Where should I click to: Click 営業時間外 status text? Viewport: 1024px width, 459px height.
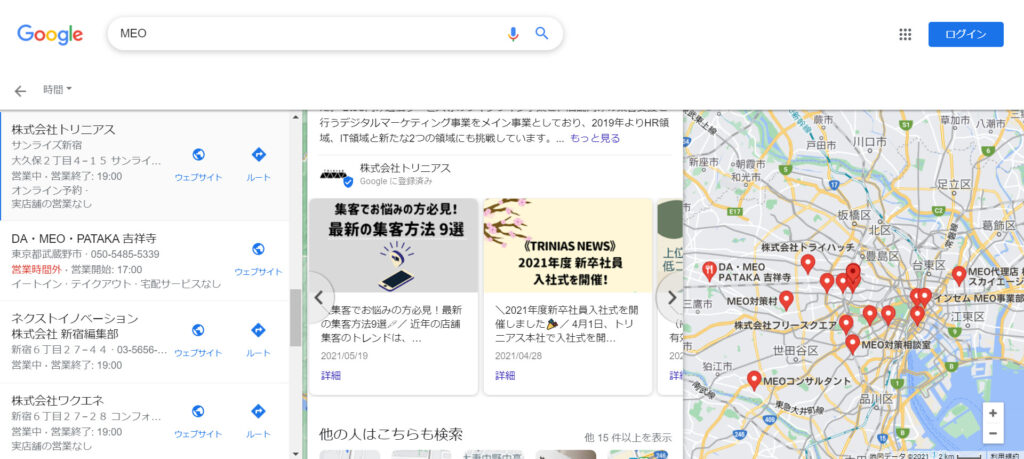[39, 270]
